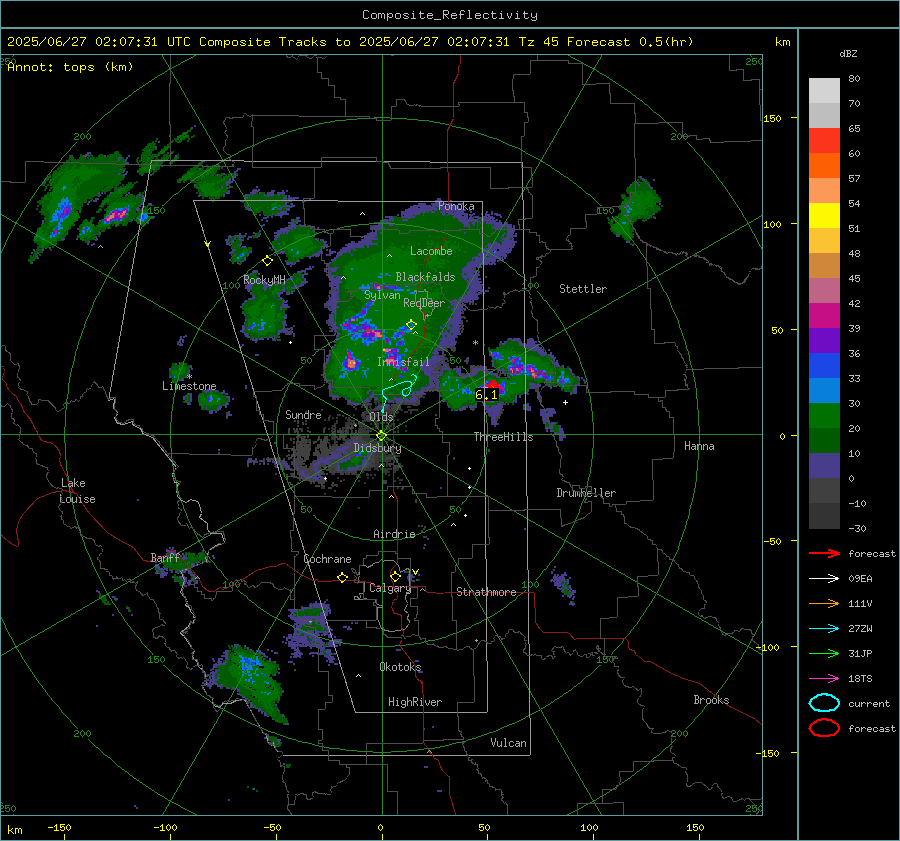900x841 pixels.
Task: Click the 6.1 storm top annotation
Action: [x=486, y=395]
